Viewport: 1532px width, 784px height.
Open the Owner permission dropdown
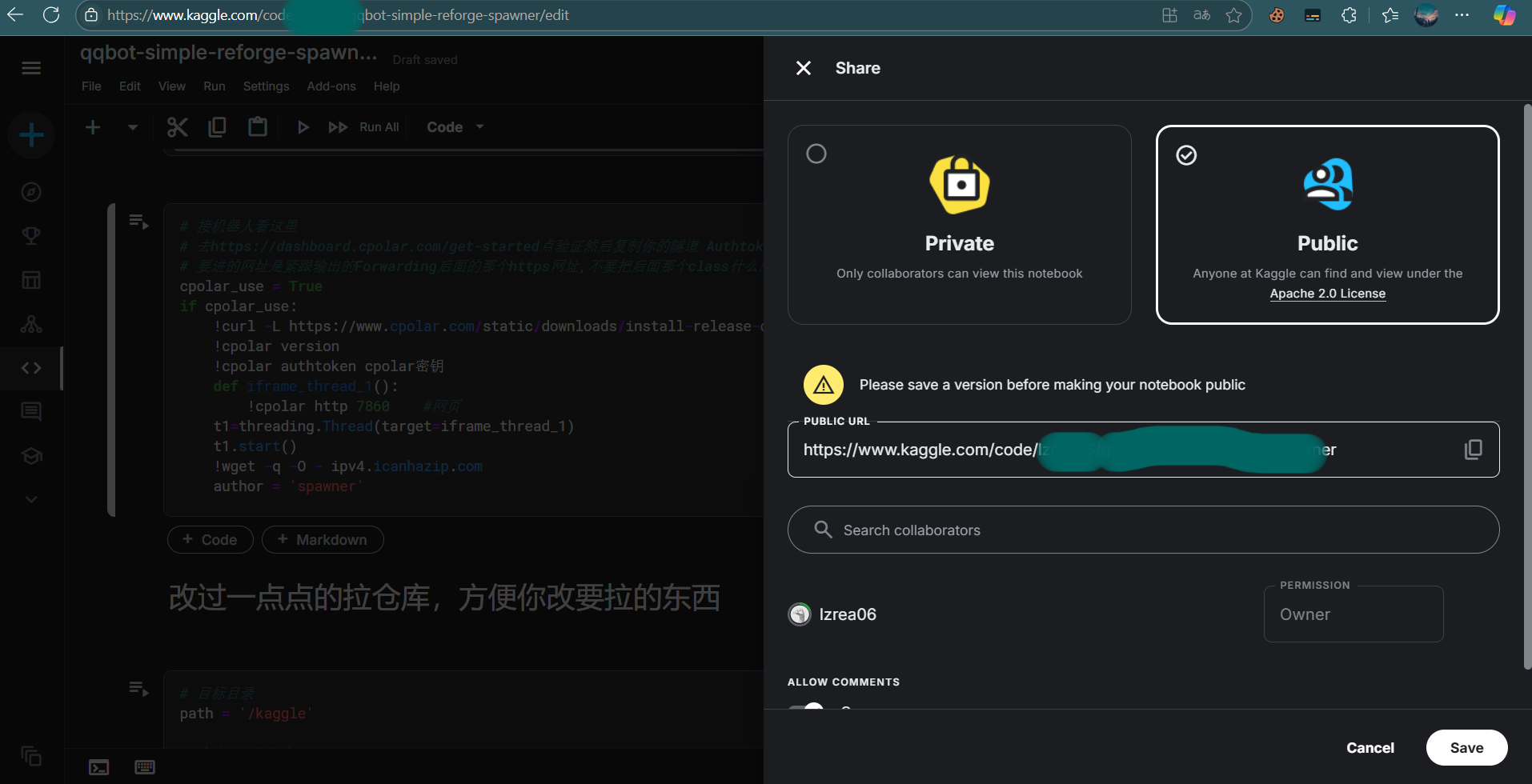pos(1354,614)
